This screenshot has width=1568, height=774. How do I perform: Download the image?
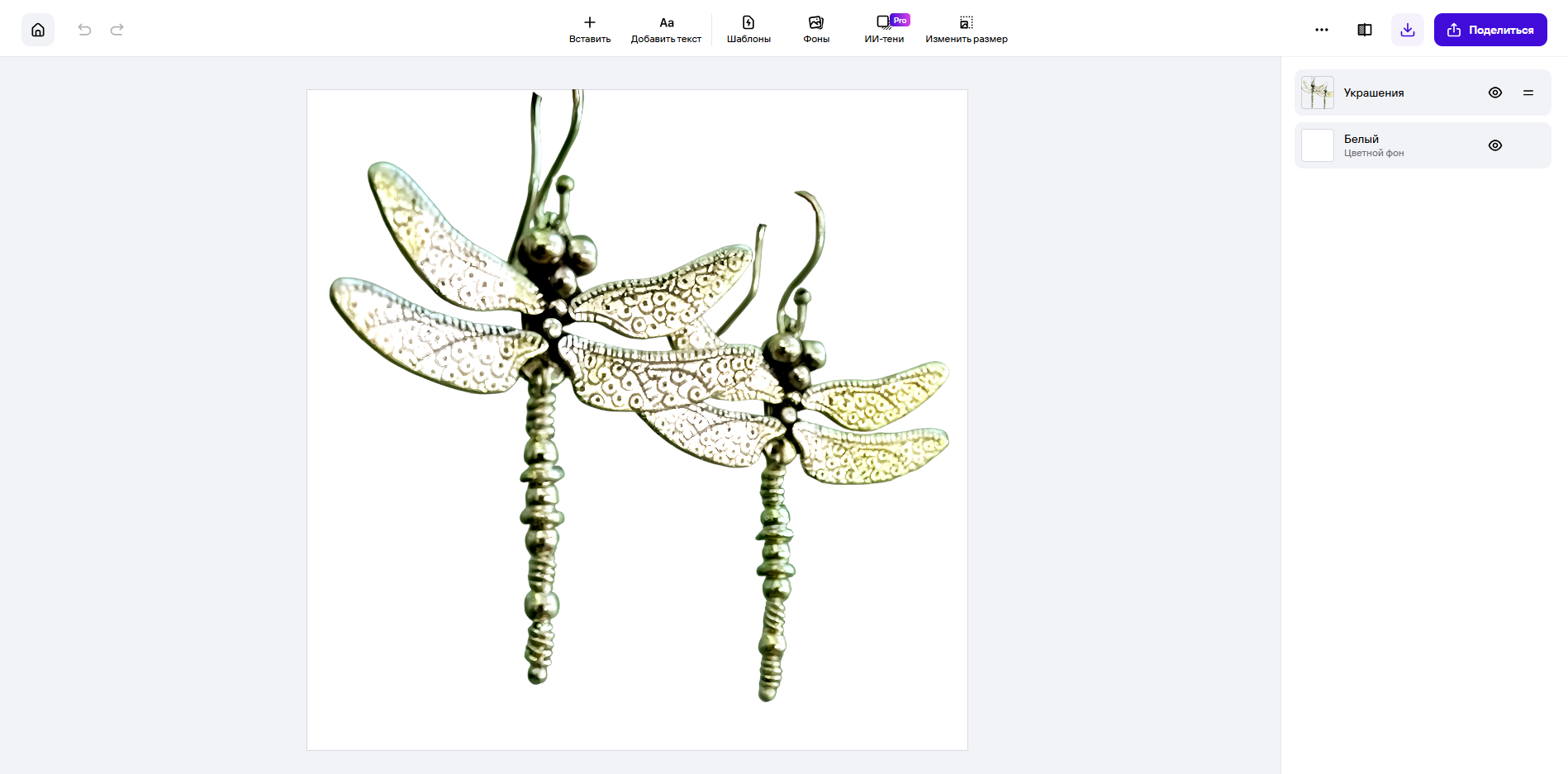[x=1408, y=30]
